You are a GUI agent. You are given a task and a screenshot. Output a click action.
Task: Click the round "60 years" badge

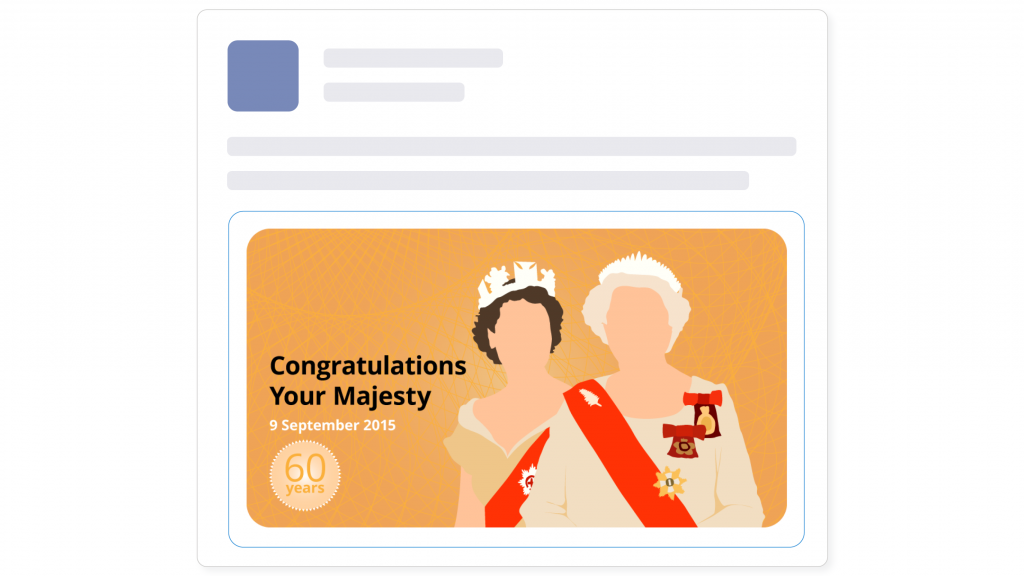[305, 475]
